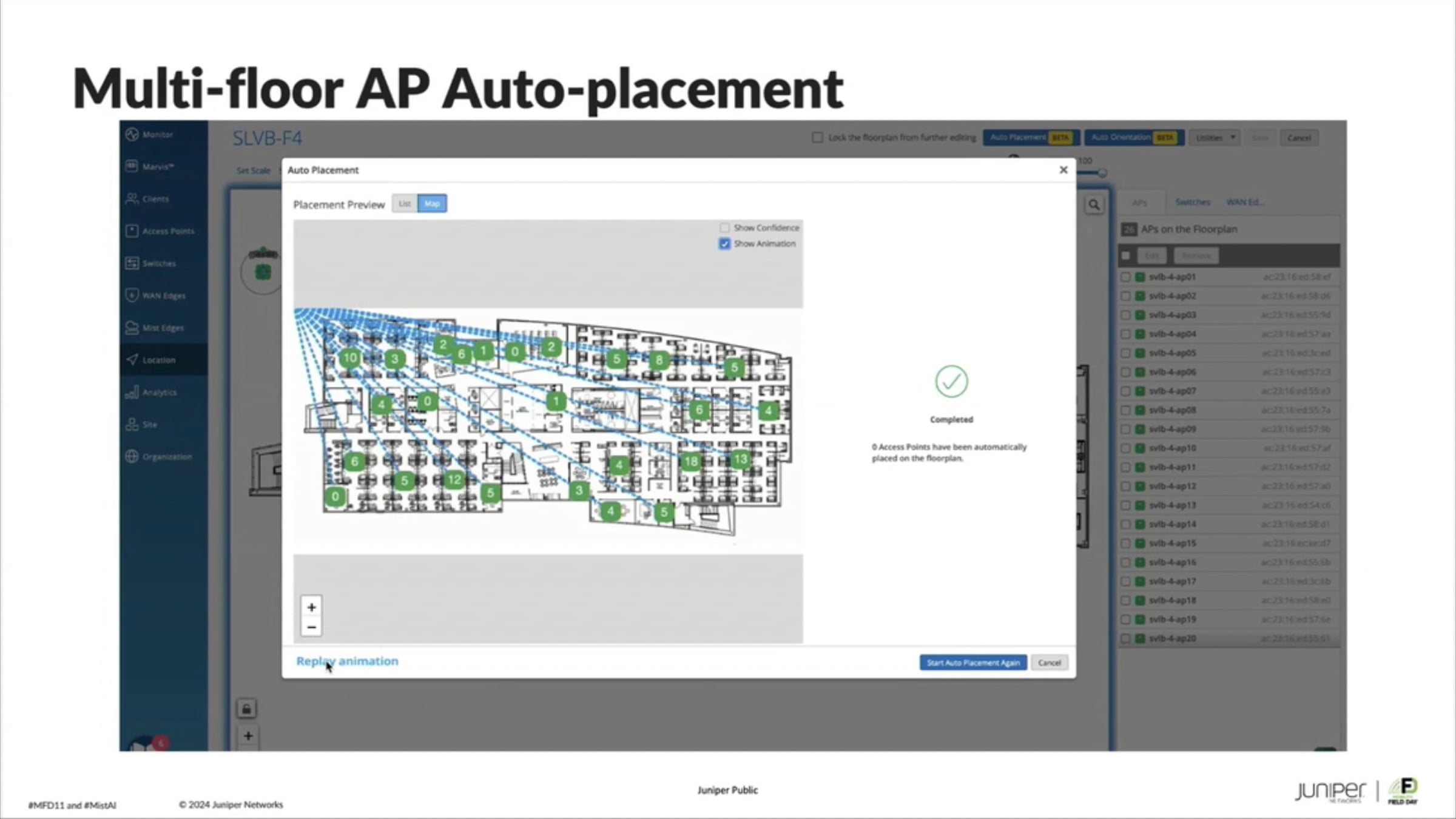1456x819 pixels.
Task: Click the floorplan search magnifier icon
Action: 1094,205
